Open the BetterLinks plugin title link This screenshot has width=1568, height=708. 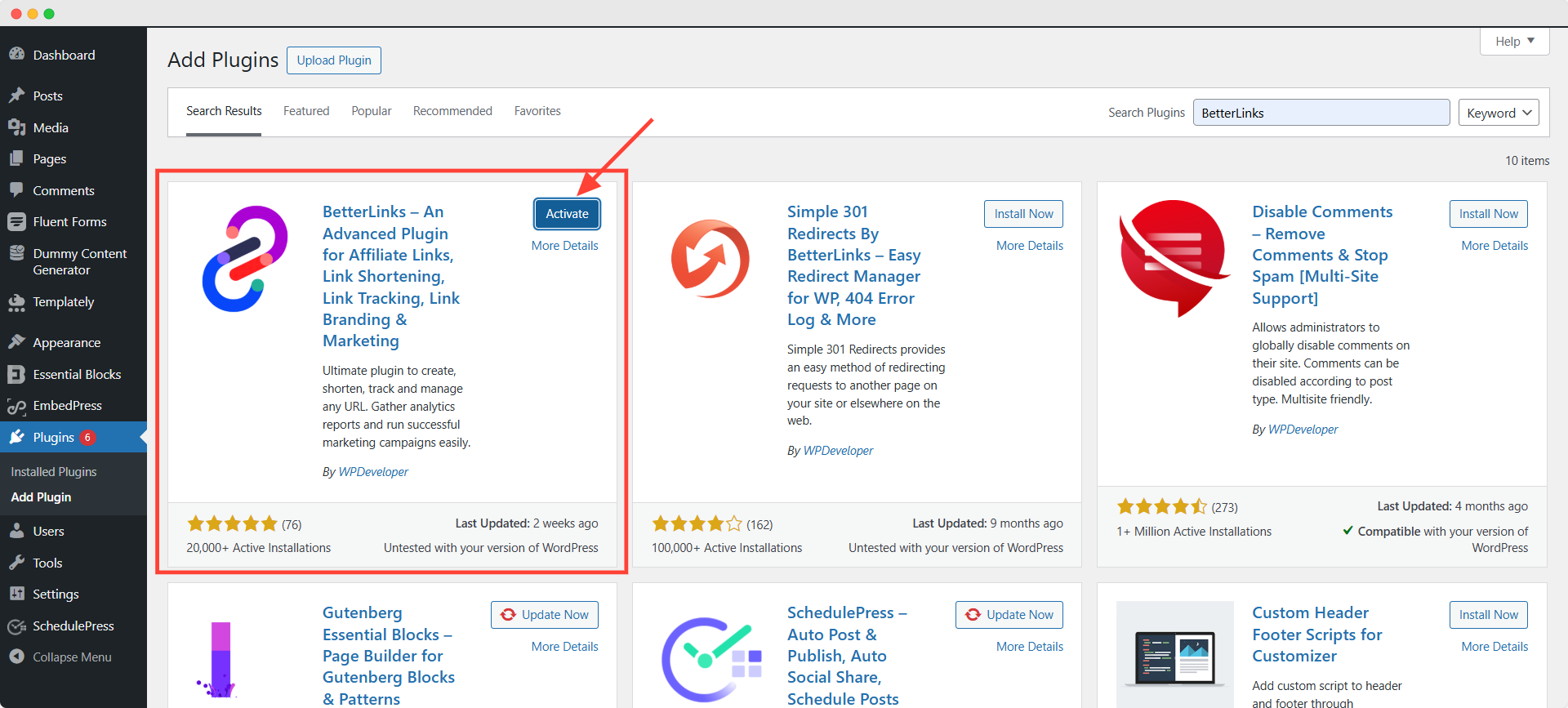tap(391, 276)
